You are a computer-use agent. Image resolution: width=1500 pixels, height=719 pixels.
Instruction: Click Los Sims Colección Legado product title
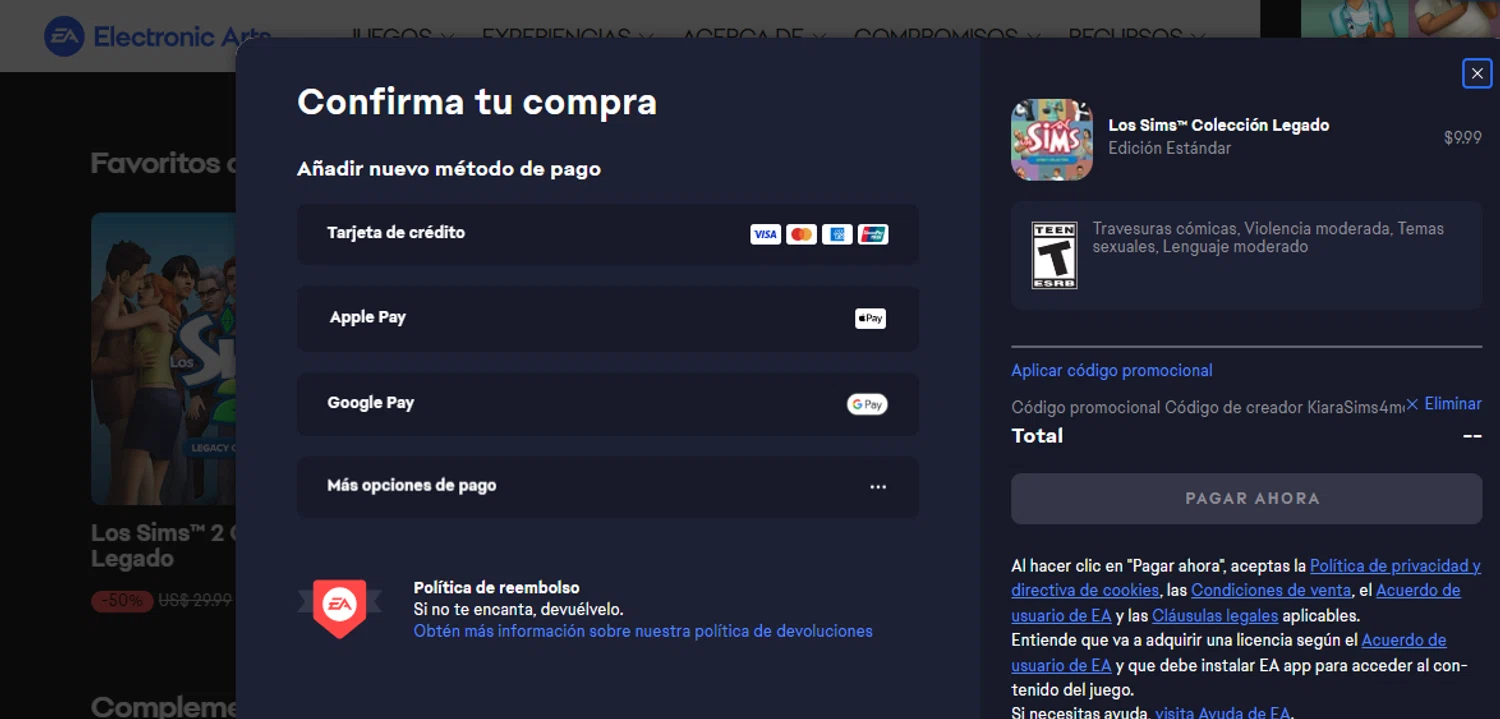pos(1218,125)
